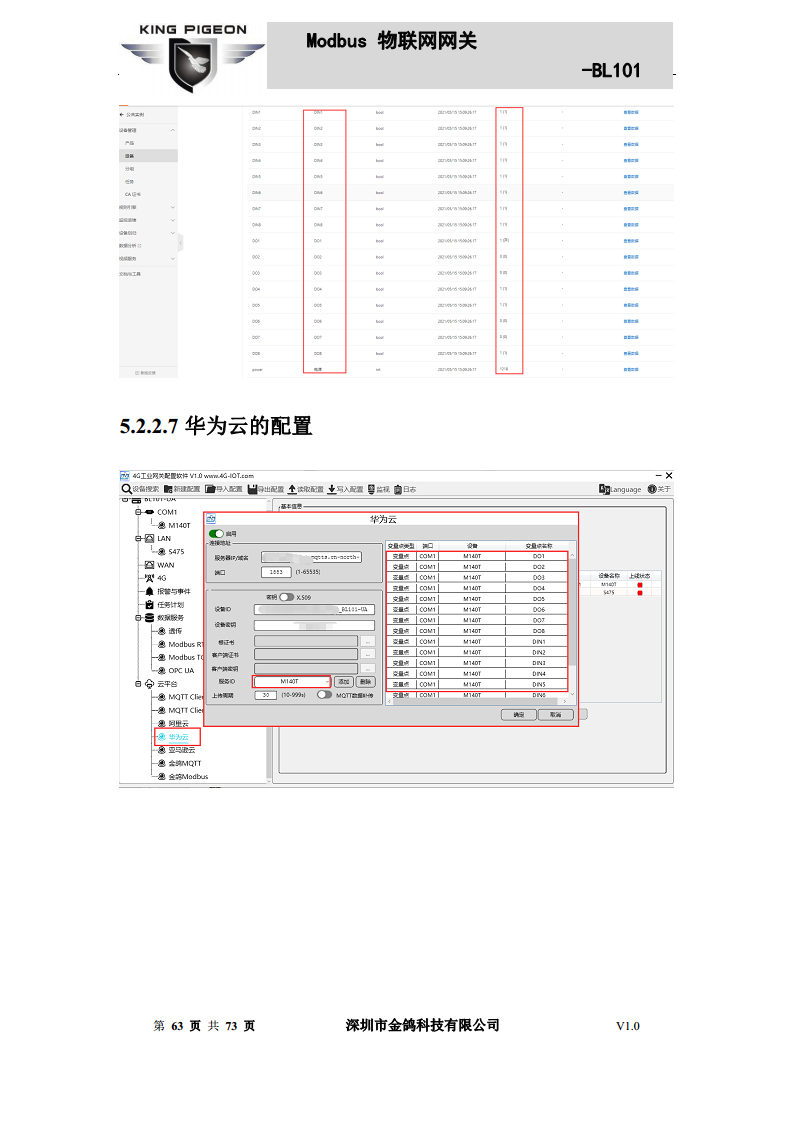The image size is (793, 1122).
Task: Open the 金鸽MQTT tree node
Action: coord(180,764)
